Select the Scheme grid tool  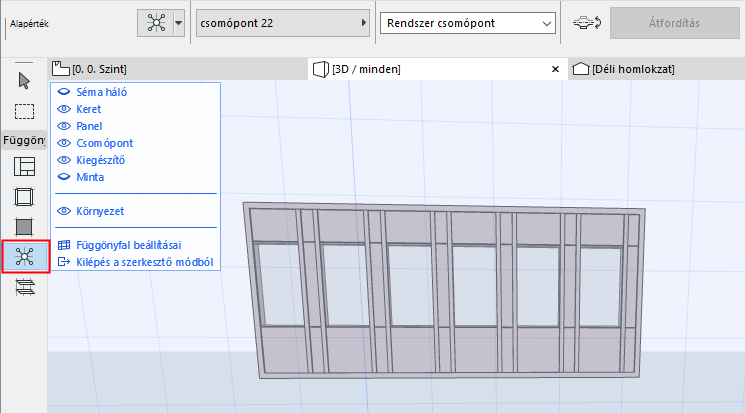(x=24, y=167)
